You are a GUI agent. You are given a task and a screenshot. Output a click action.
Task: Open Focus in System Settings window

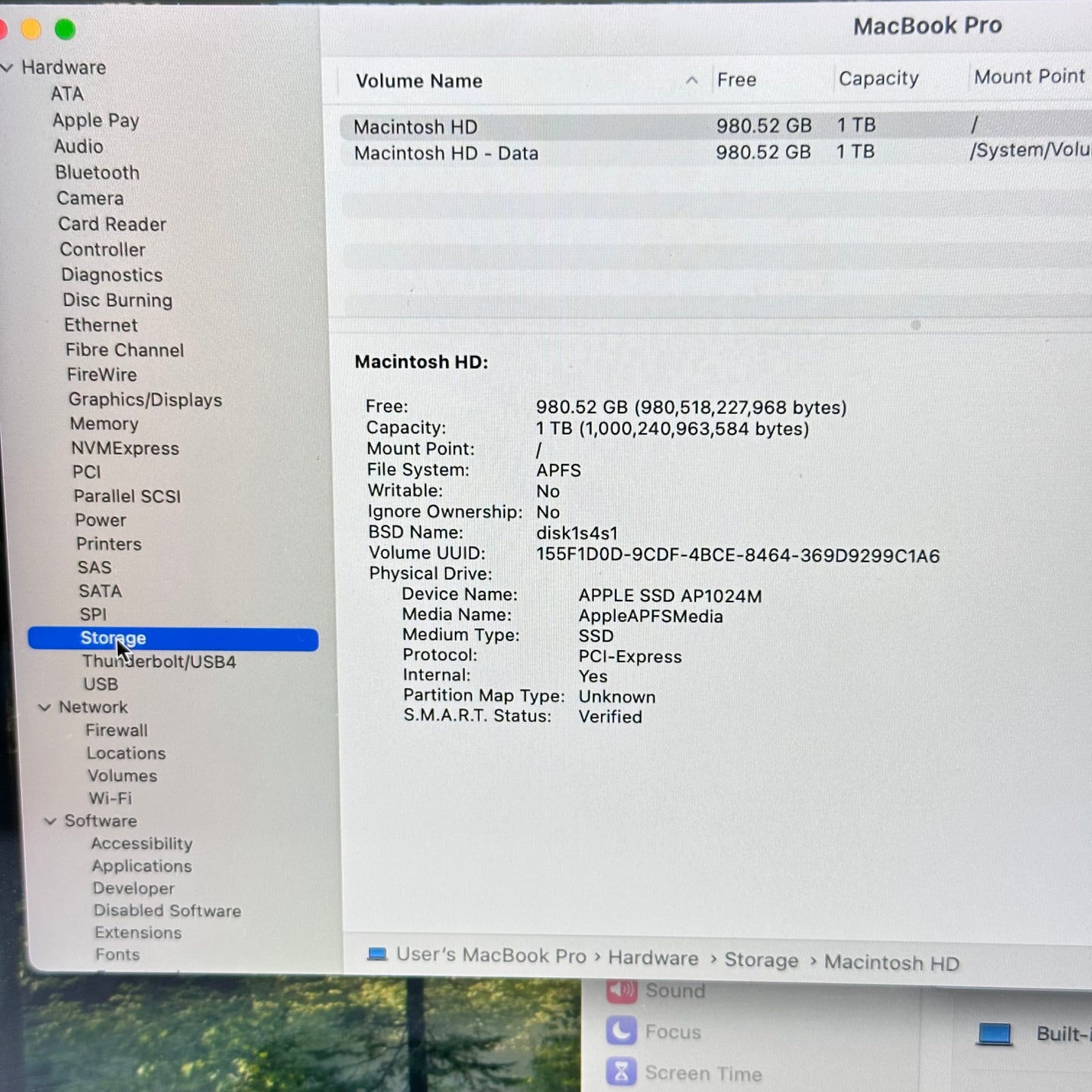tap(654, 1032)
